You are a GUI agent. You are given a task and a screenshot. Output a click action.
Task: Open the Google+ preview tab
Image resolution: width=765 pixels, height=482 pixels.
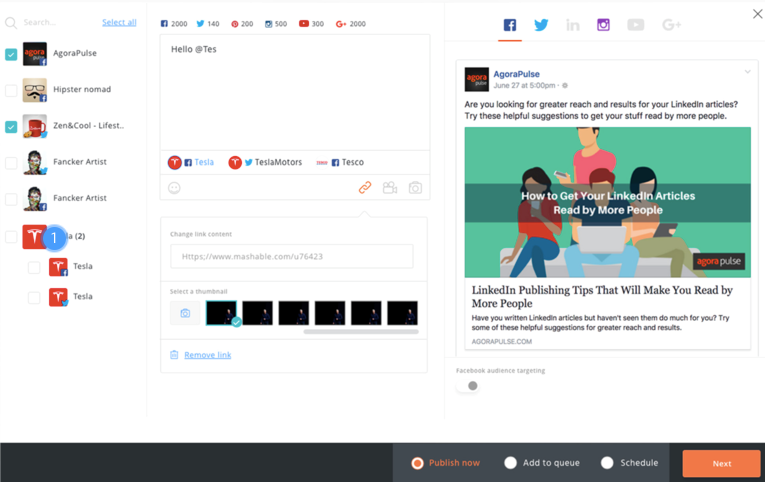(671, 24)
